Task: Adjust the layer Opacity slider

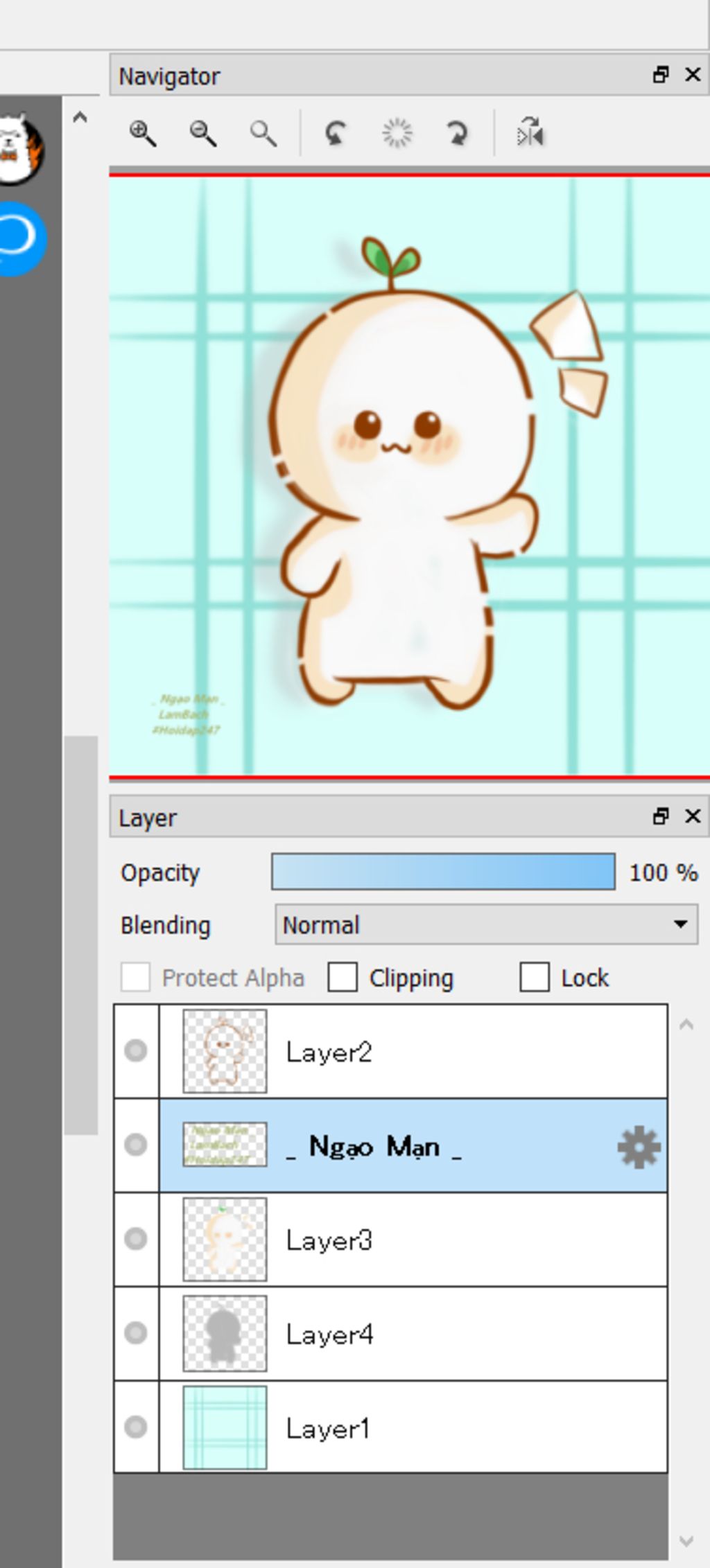Action: (x=443, y=872)
